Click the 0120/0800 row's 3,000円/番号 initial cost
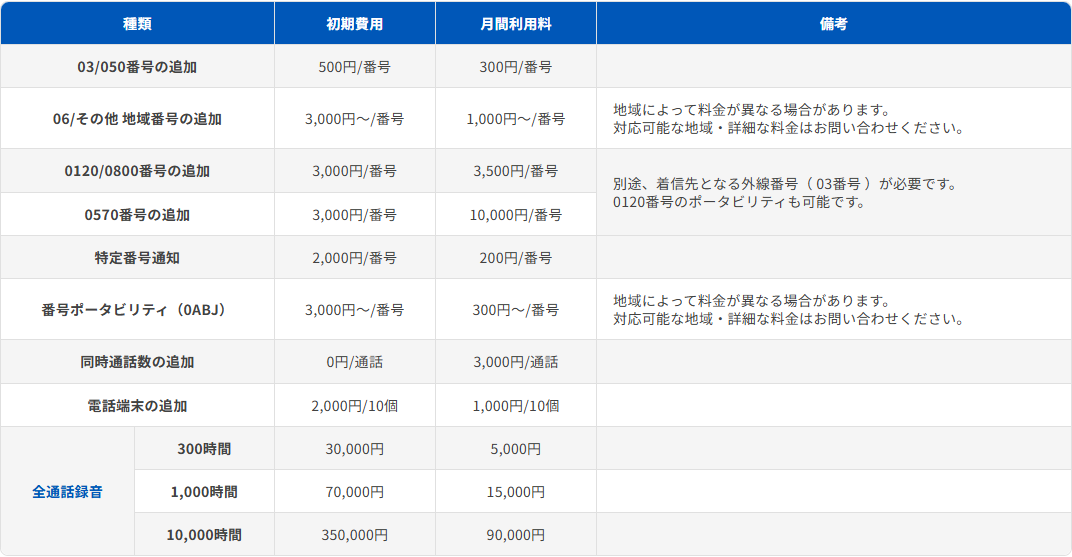The image size is (1072, 557). (355, 171)
